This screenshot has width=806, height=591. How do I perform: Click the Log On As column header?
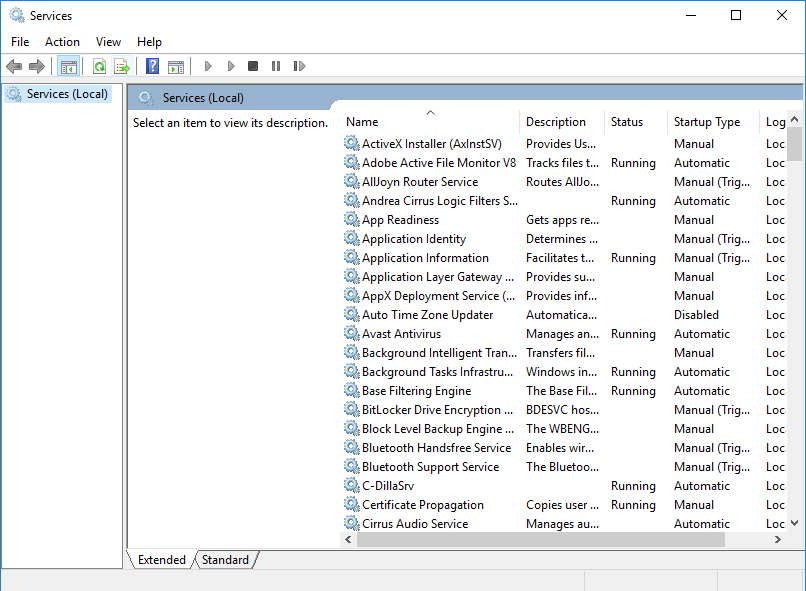point(773,122)
